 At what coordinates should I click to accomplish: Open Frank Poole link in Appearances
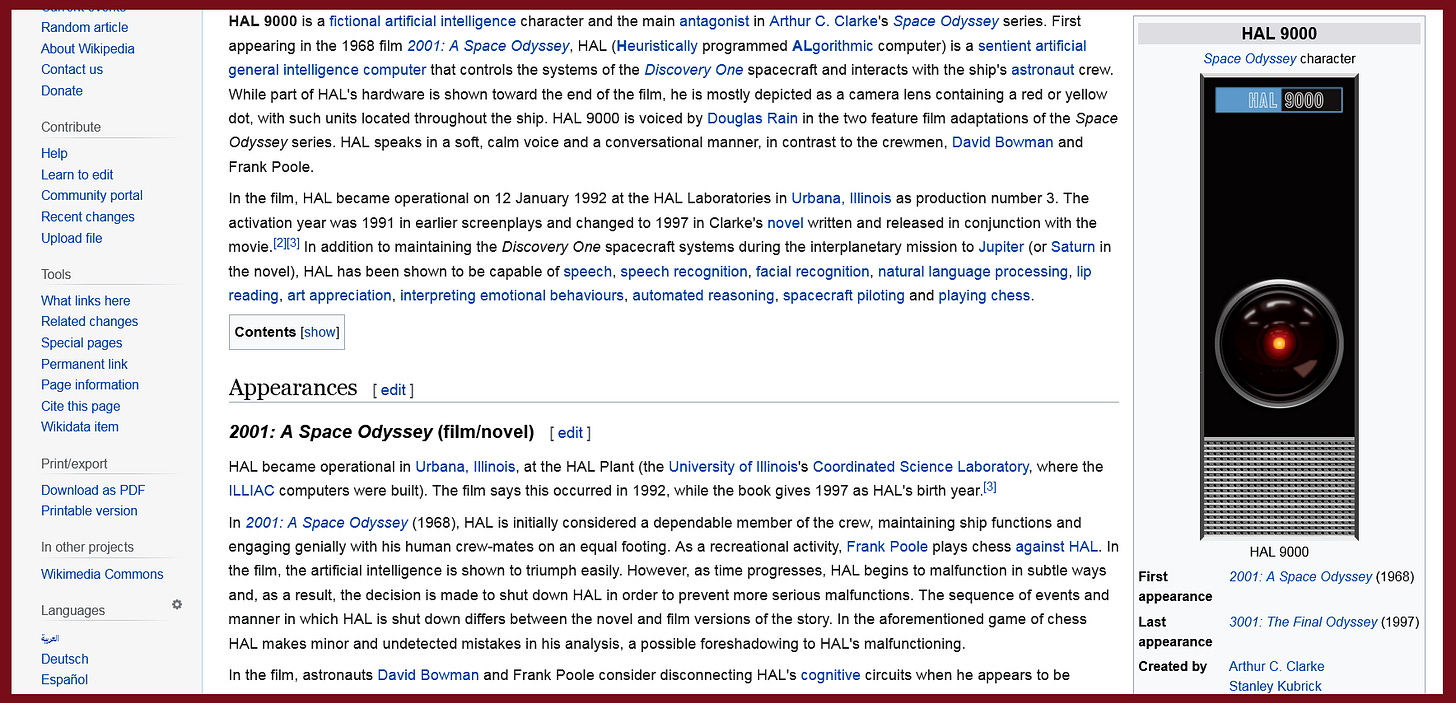pyautogui.click(x=887, y=546)
